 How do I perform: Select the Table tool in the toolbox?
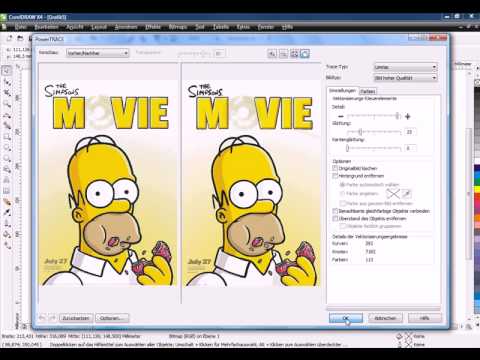7,191
